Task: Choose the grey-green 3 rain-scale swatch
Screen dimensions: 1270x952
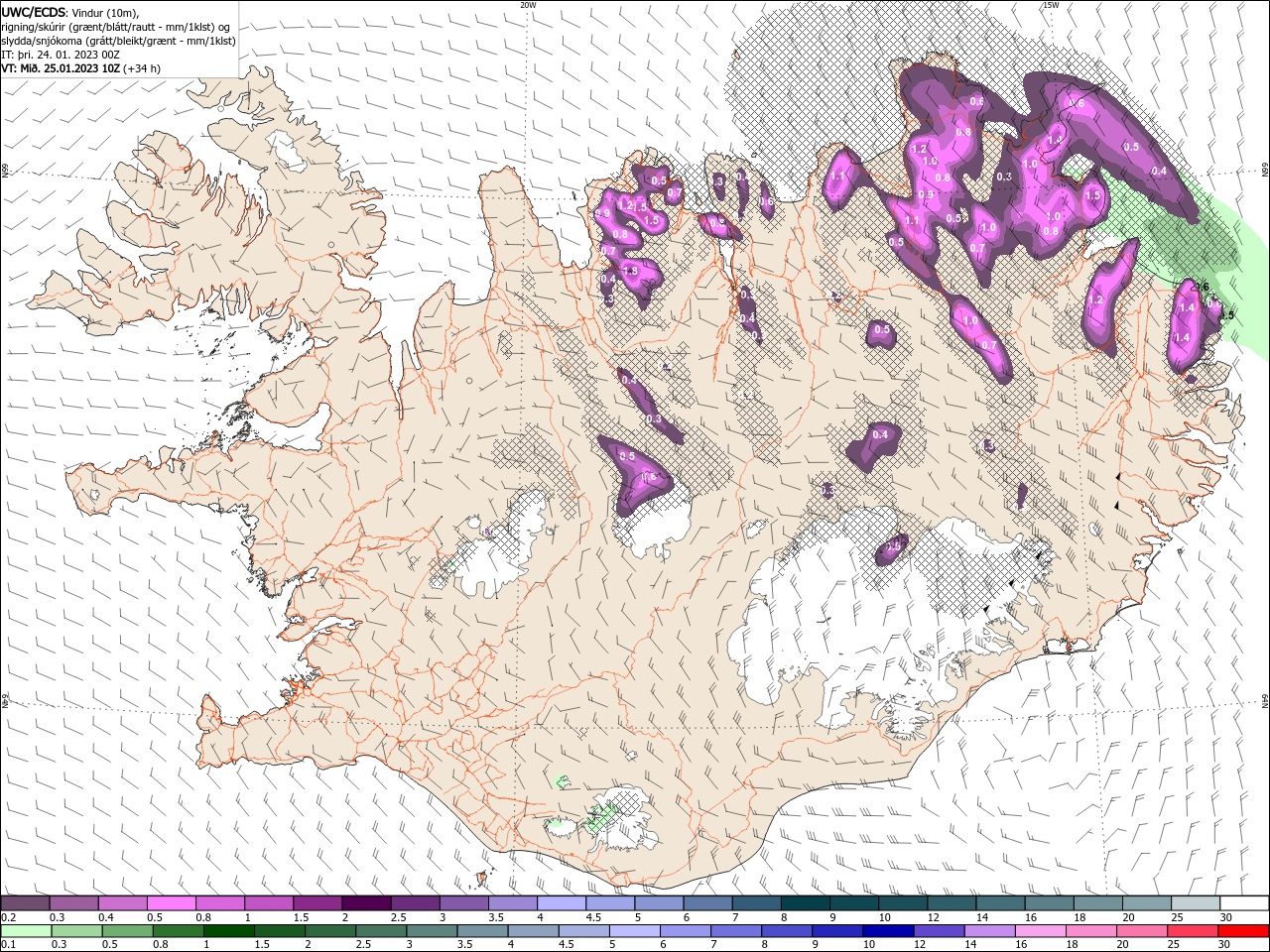Action: [x=432, y=931]
